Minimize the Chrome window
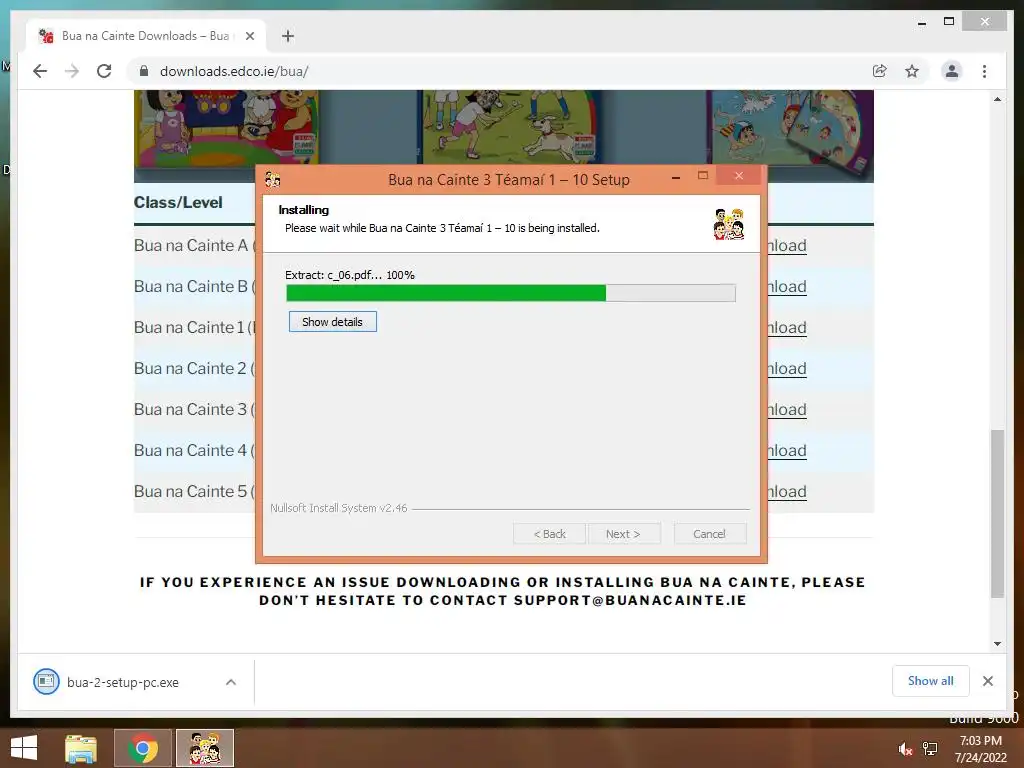The height and width of the screenshot is (768, 1024). pos(922,22)
